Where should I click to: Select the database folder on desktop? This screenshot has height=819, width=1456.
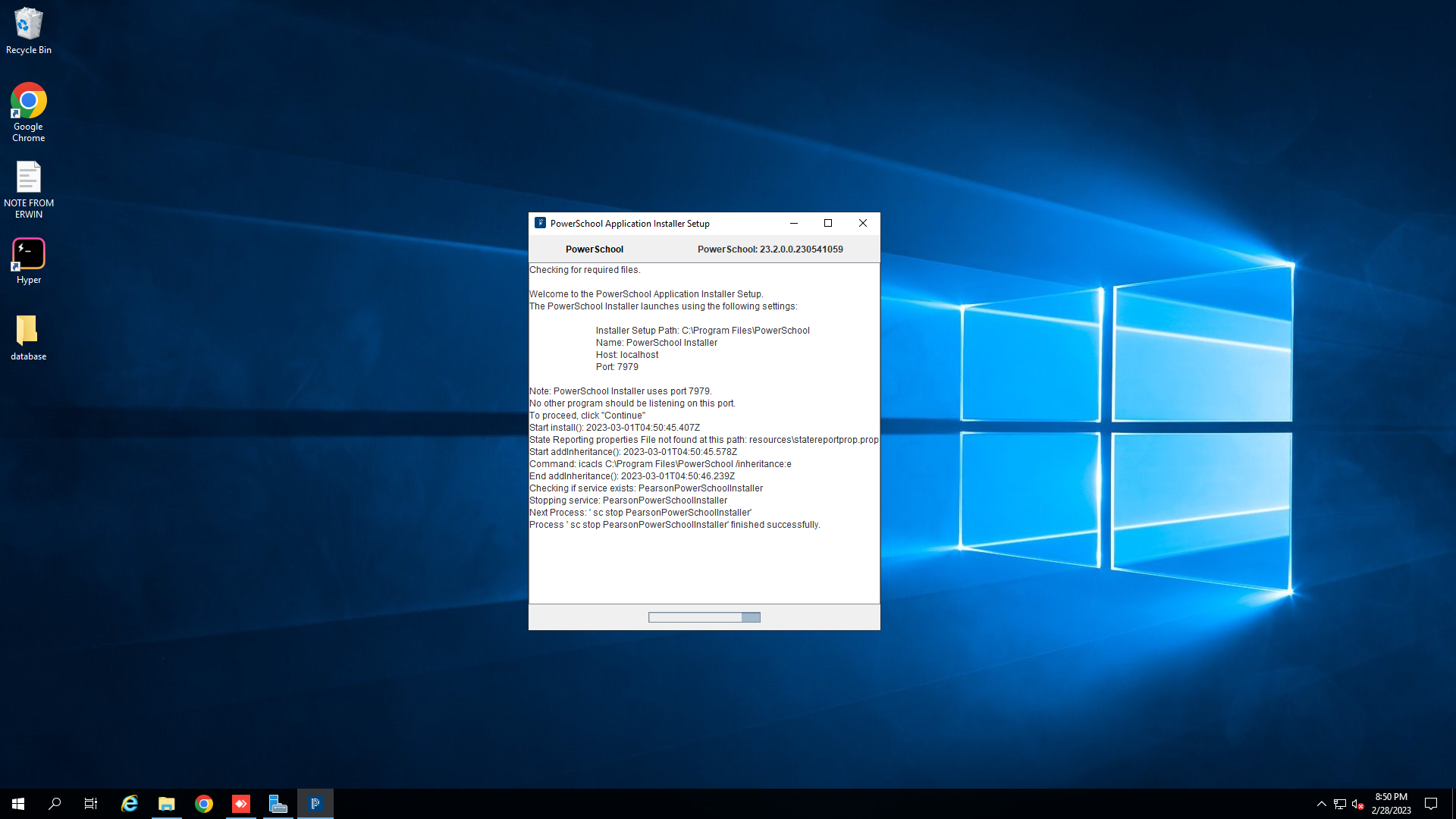coord(29,338)
